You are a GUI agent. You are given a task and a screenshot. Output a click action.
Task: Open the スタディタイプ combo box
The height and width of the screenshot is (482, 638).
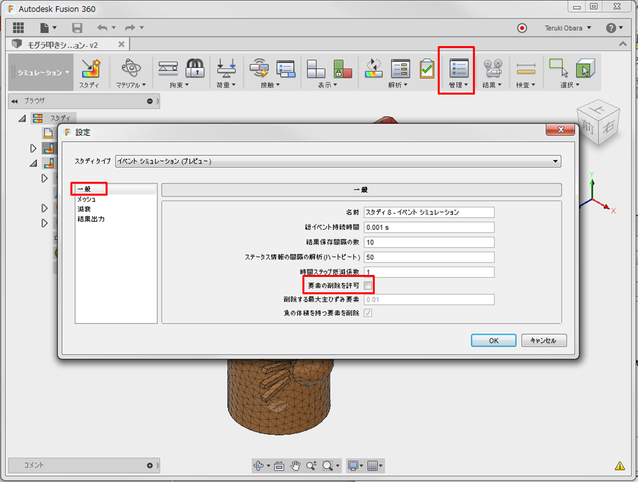pos(338,161)
